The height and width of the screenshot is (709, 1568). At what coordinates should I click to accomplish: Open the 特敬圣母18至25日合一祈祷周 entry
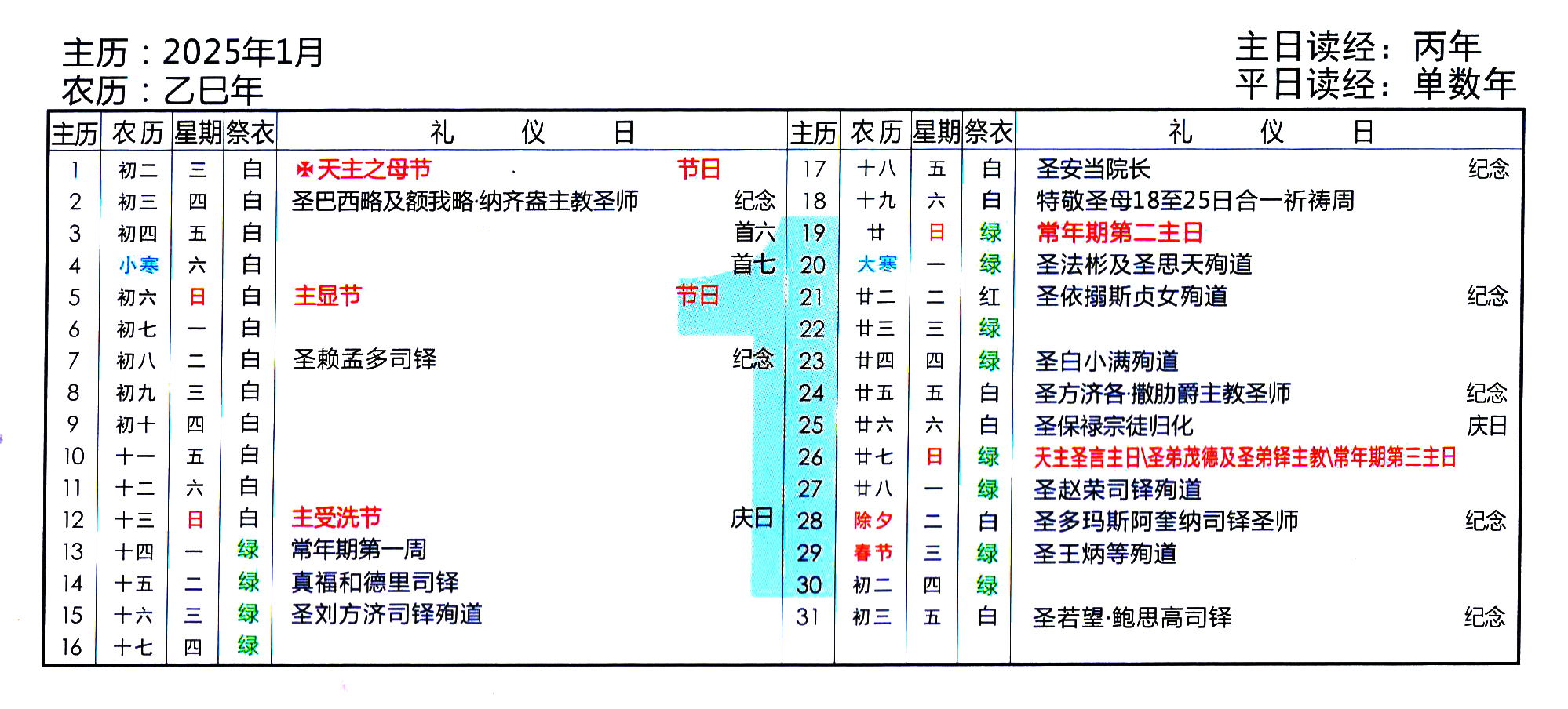point(1194,201)
